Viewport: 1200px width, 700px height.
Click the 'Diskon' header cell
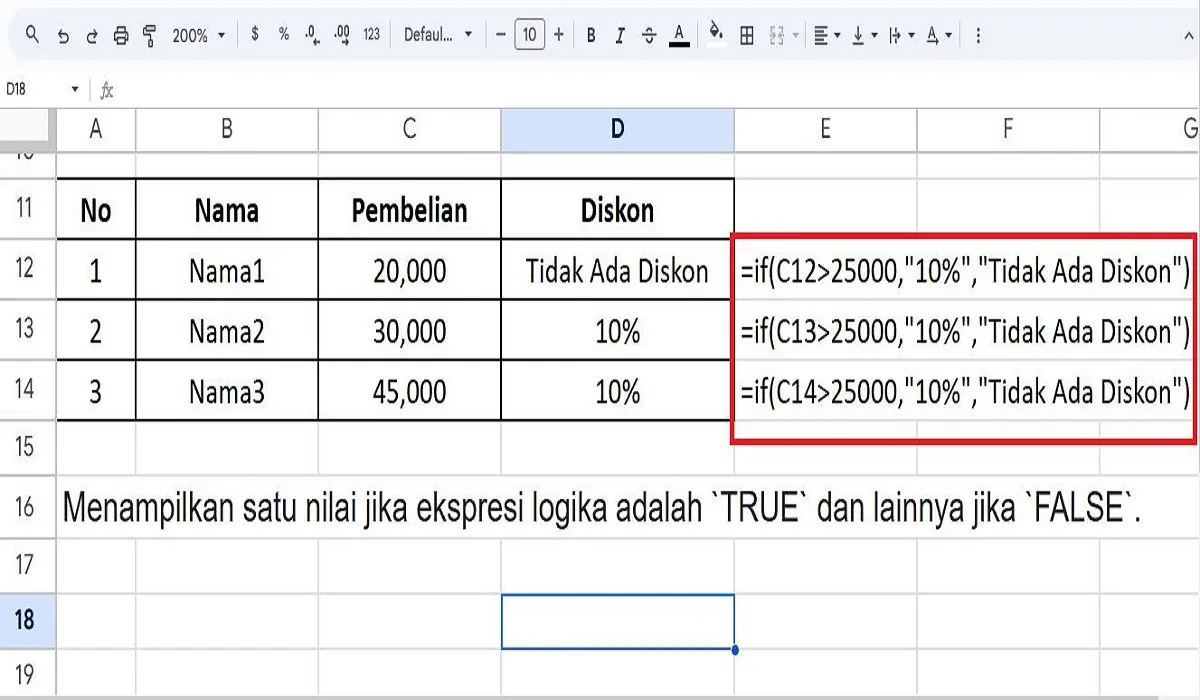(617, 209)
